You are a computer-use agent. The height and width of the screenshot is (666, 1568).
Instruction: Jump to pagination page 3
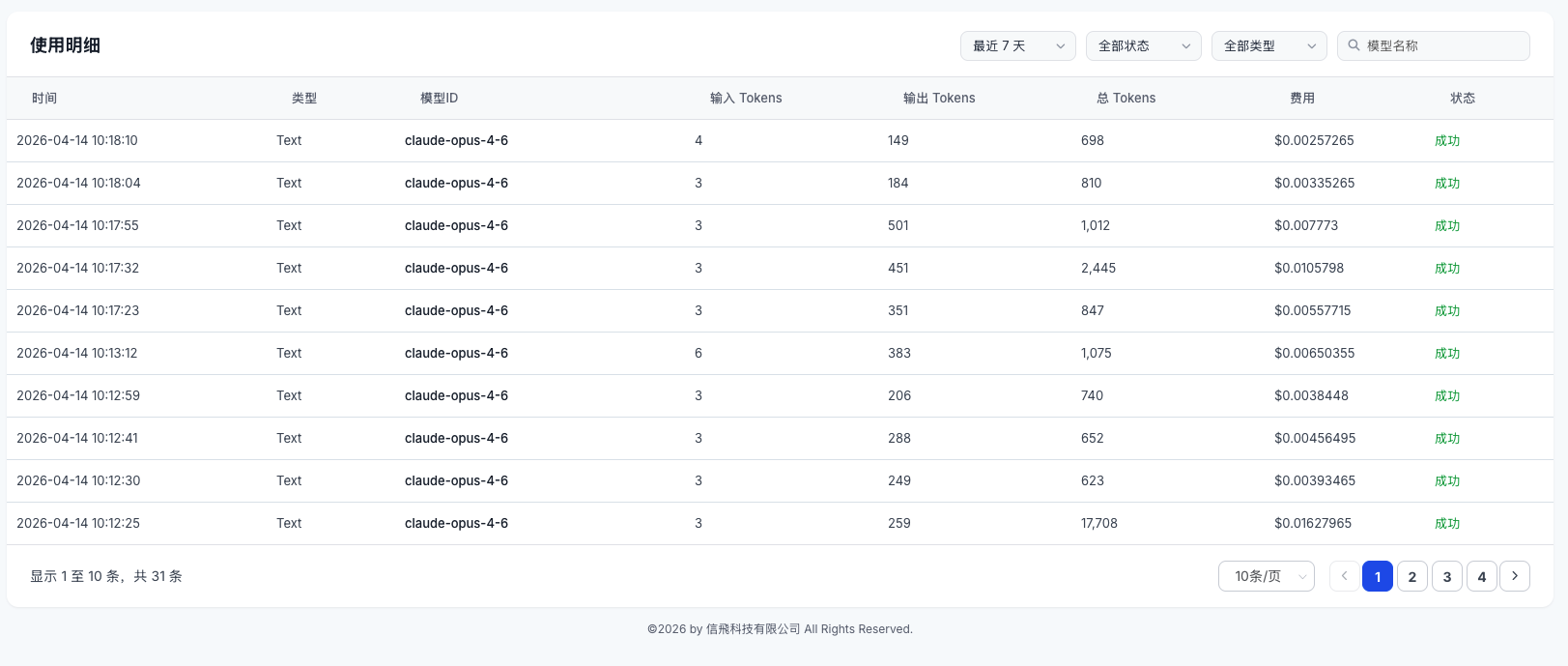pos(1447,576)
